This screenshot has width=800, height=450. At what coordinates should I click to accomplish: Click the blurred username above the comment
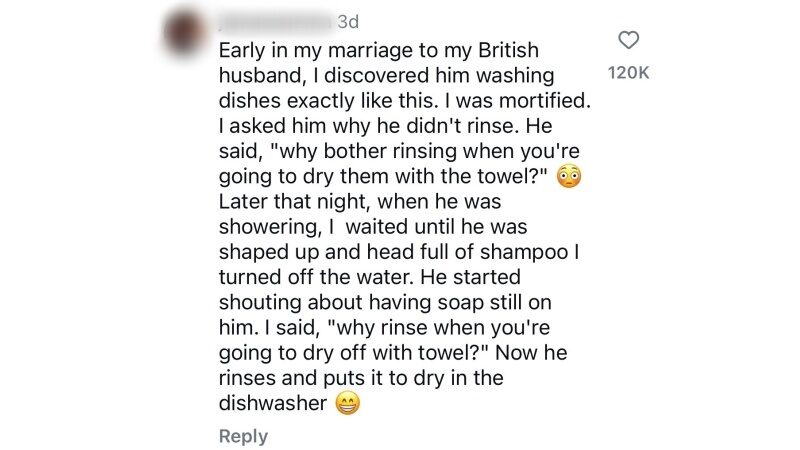pyautogui.click(x=275, y=21)
